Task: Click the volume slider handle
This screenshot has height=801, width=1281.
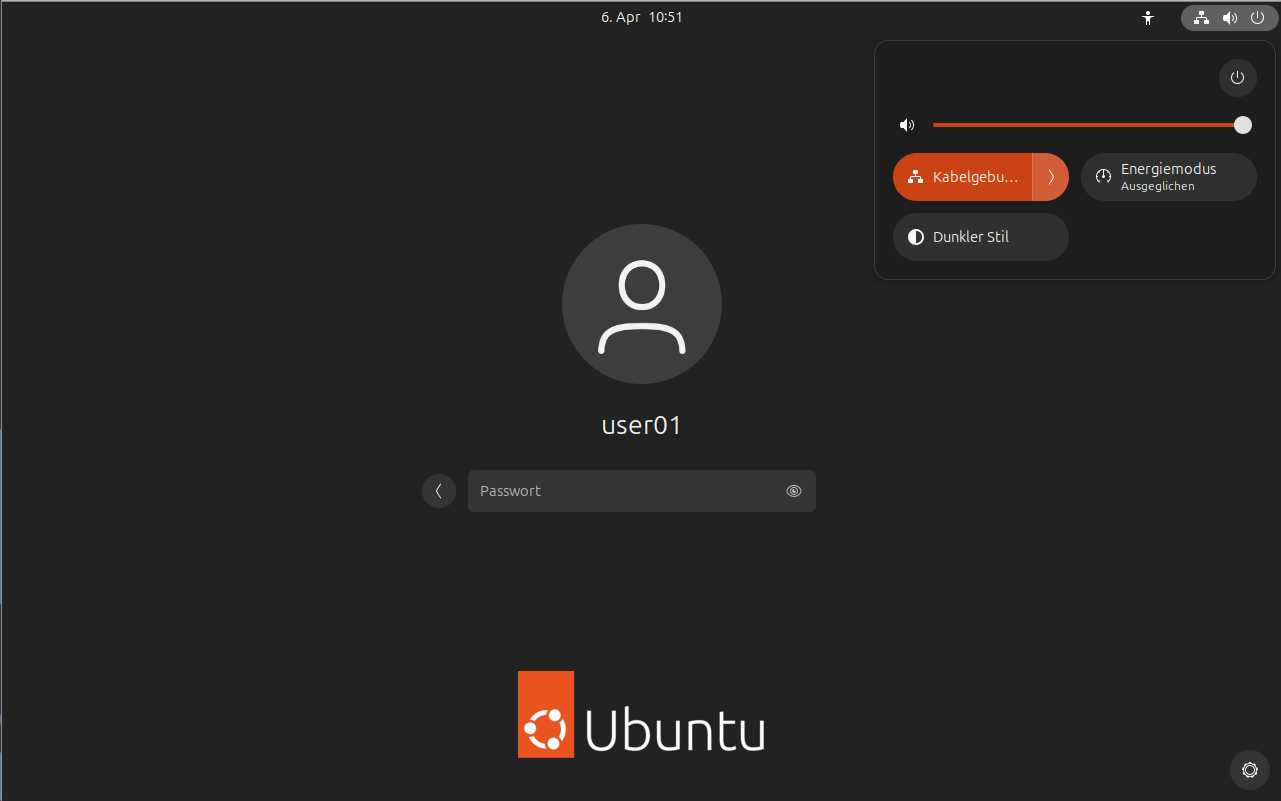Action: point(1242,125)
